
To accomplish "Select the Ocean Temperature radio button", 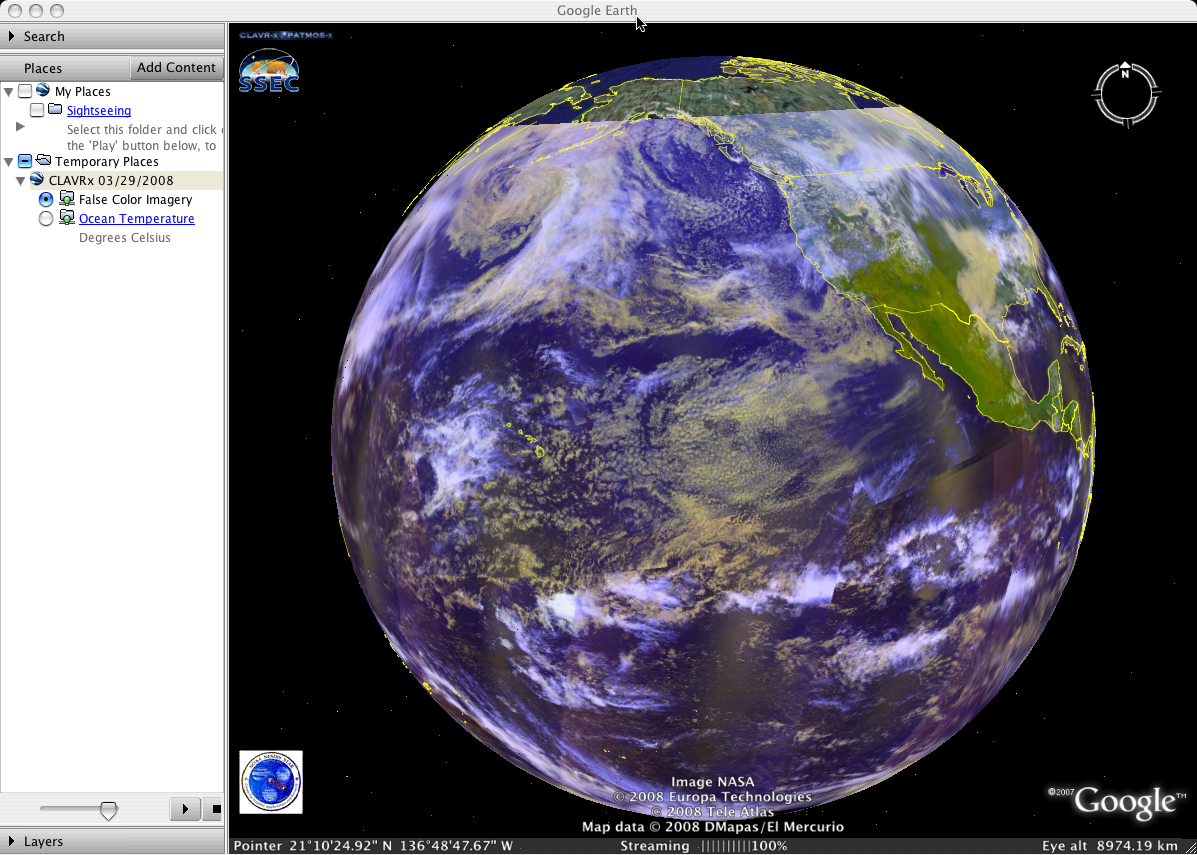I will pos(46,218).
